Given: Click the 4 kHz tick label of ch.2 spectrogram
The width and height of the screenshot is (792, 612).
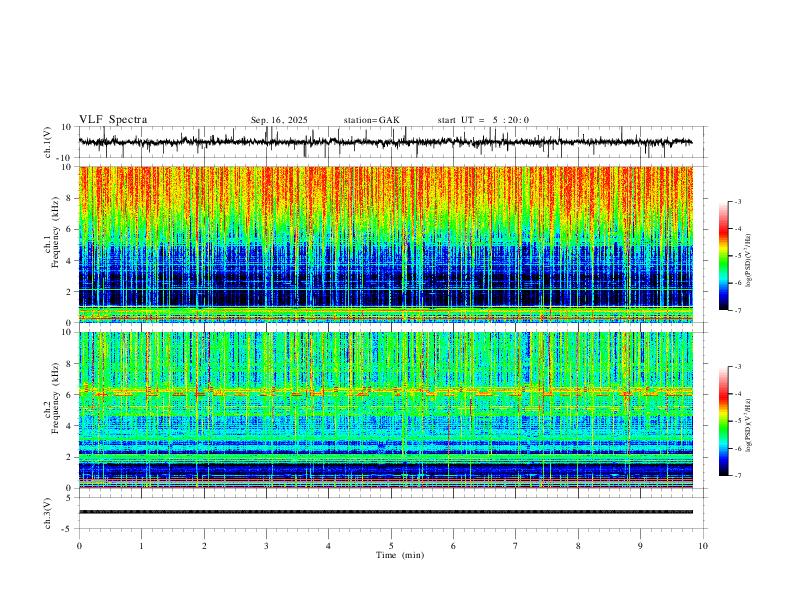Looking at the screenshot, I should pos(70,426).
